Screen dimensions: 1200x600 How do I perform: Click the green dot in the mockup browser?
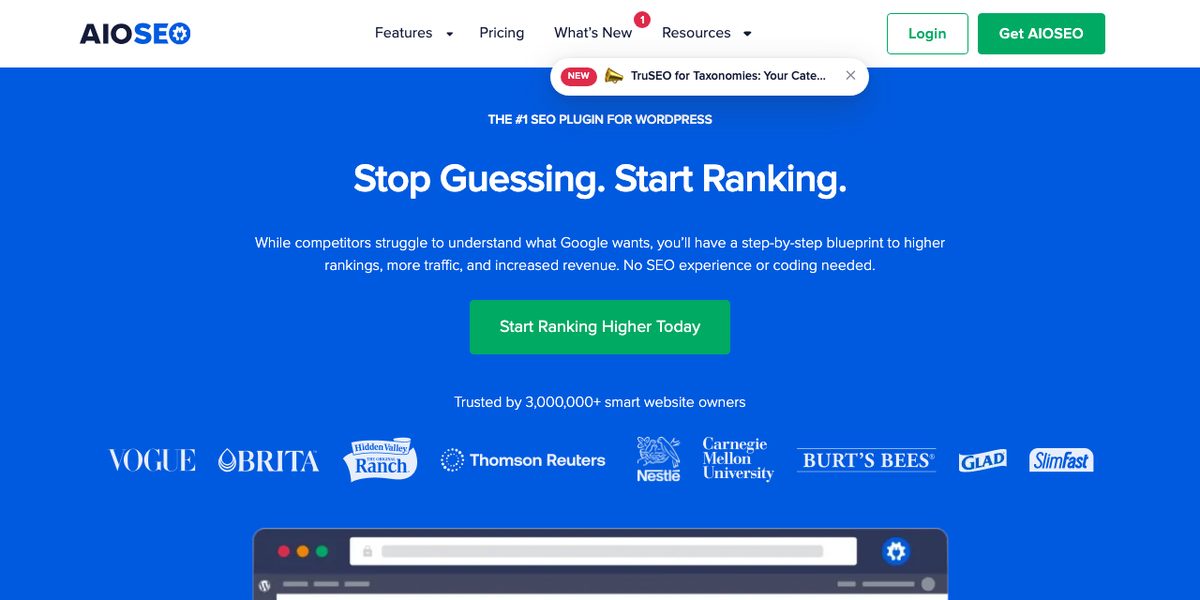[322, 551]
